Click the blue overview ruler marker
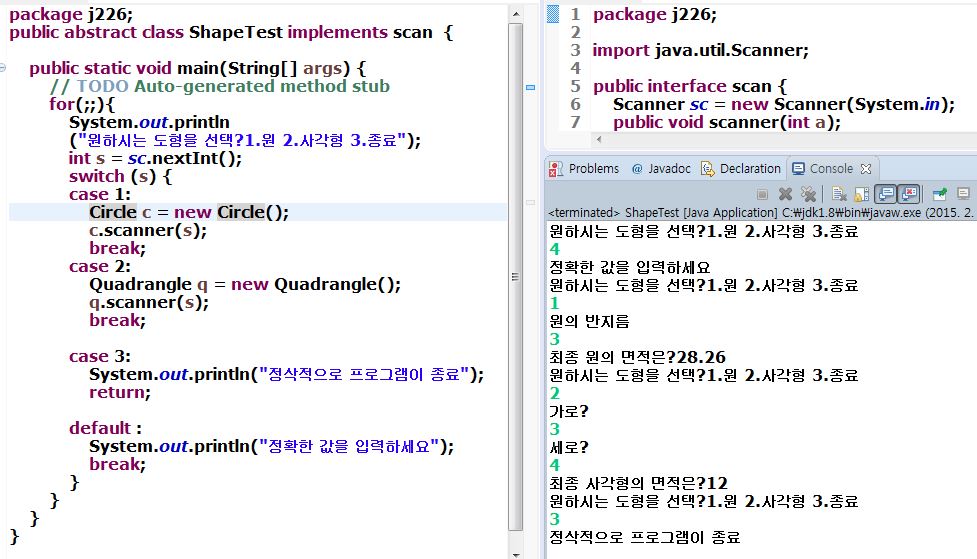Image resolution: width=977 pixels, height=559 pixels. 530,87
